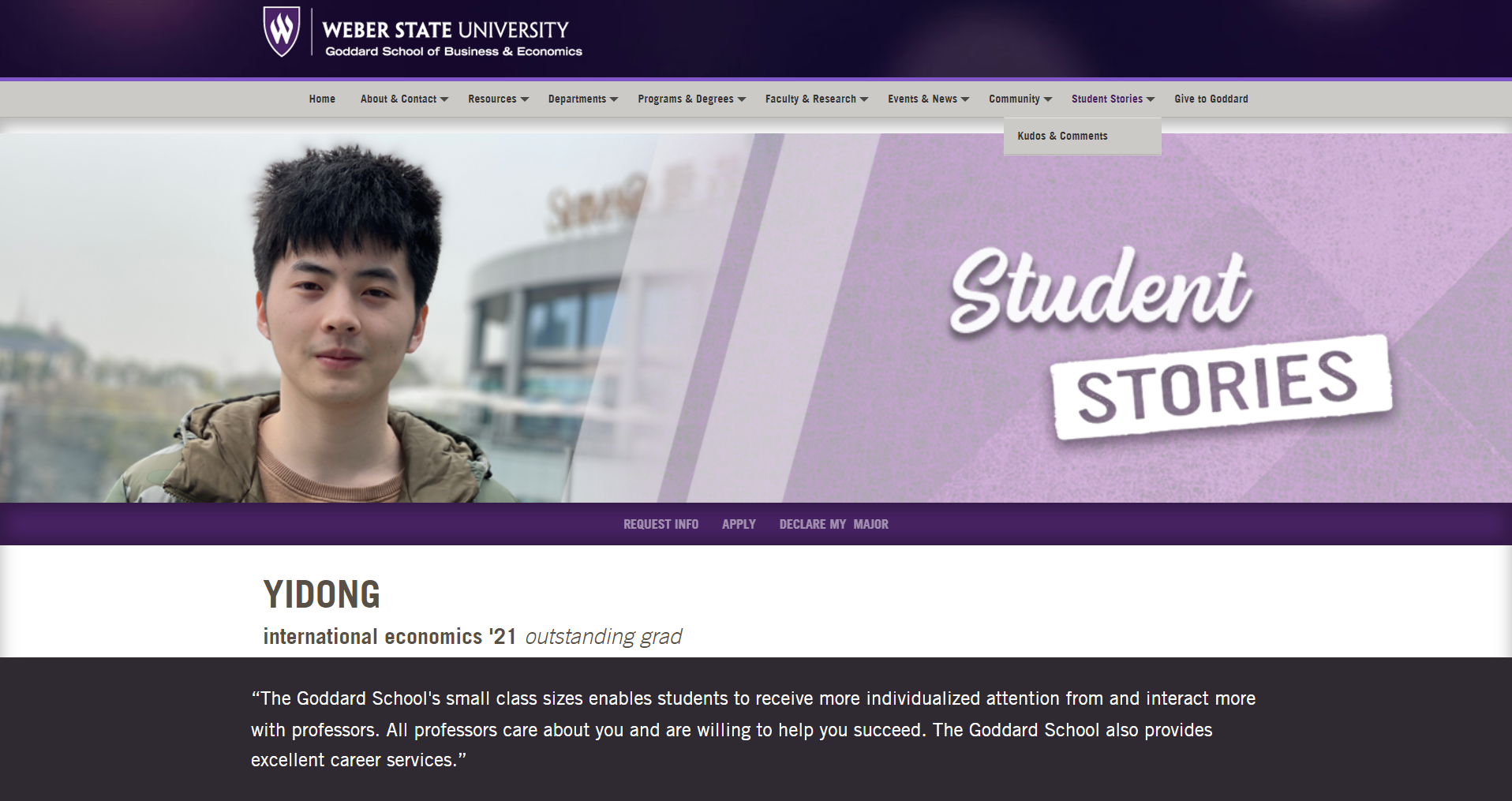Expand the Events & News menu

pos(928,99)
